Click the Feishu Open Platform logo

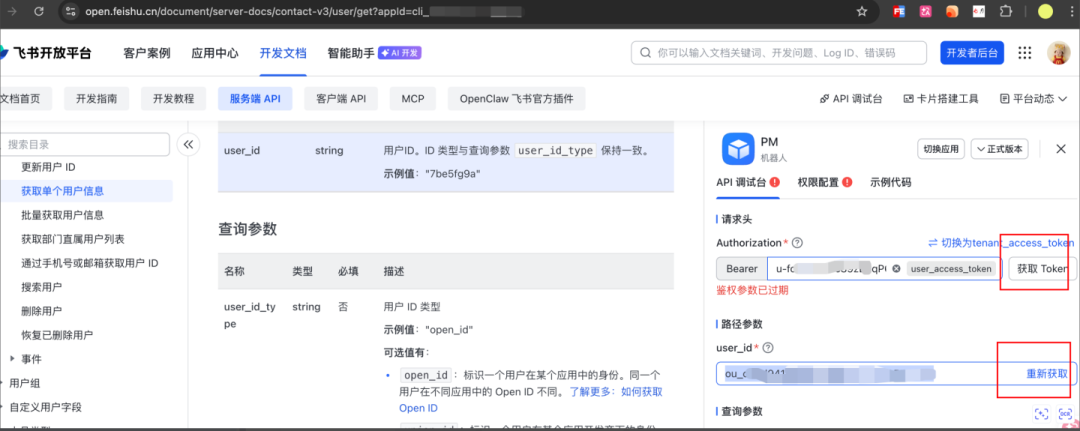click(45, 53)
